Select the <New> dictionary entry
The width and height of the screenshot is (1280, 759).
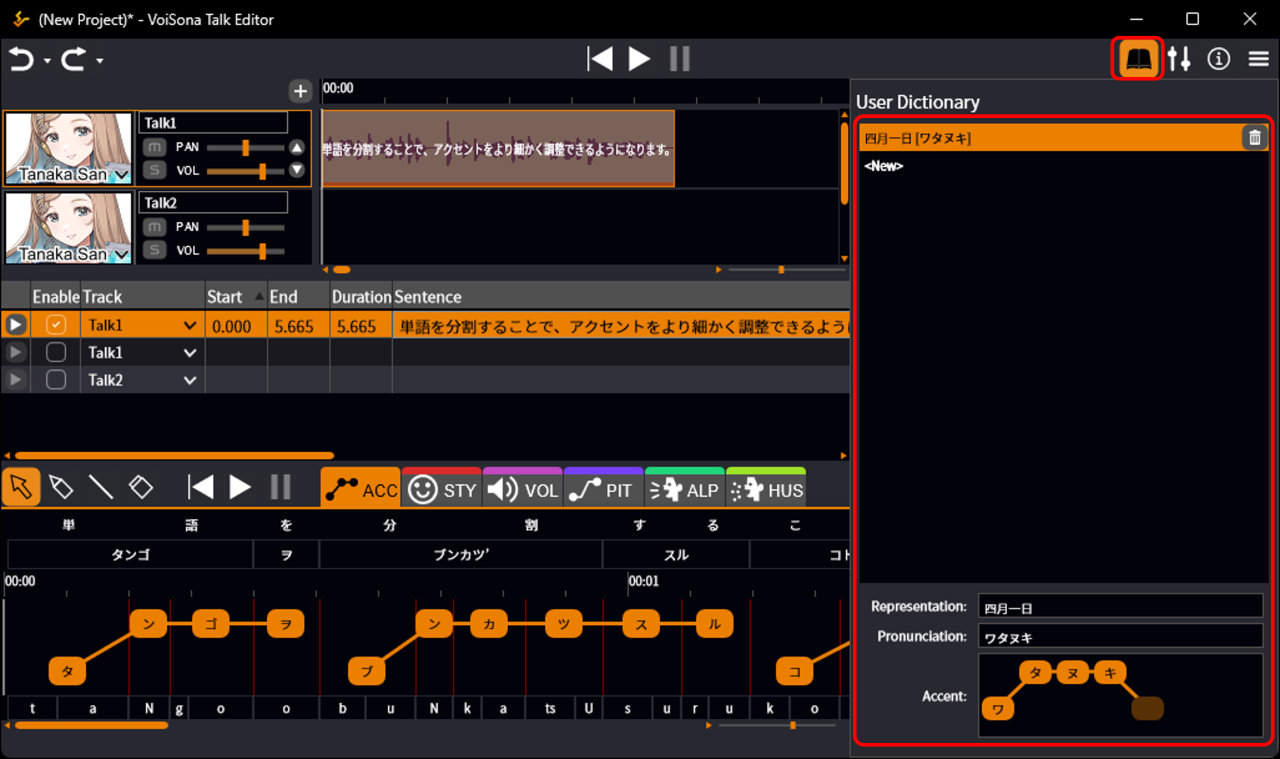[884, 167]
